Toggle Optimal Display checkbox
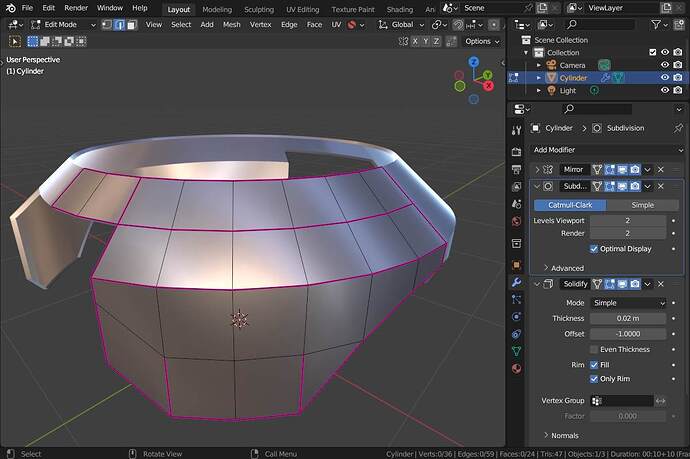The image size is (690, 459). click(x=594, y=249)
